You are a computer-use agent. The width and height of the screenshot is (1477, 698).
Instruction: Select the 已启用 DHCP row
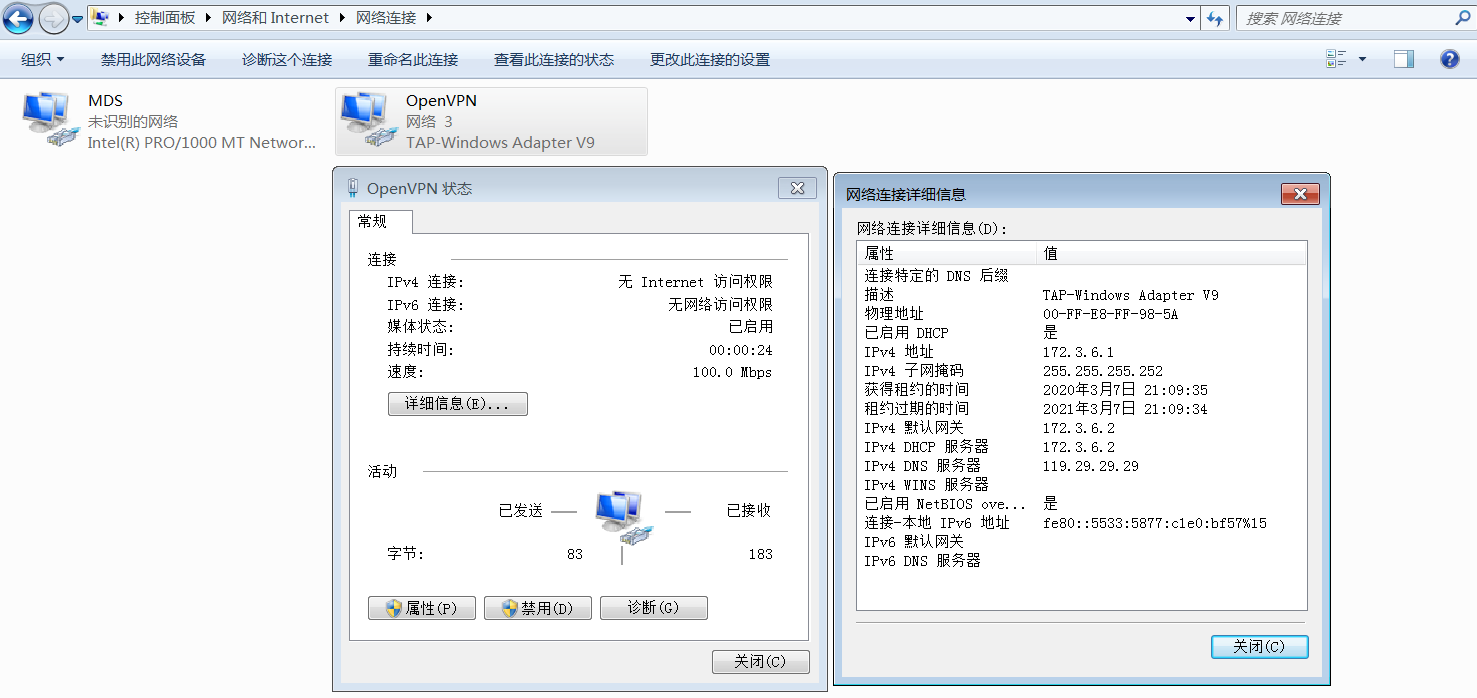point(1082,333)
